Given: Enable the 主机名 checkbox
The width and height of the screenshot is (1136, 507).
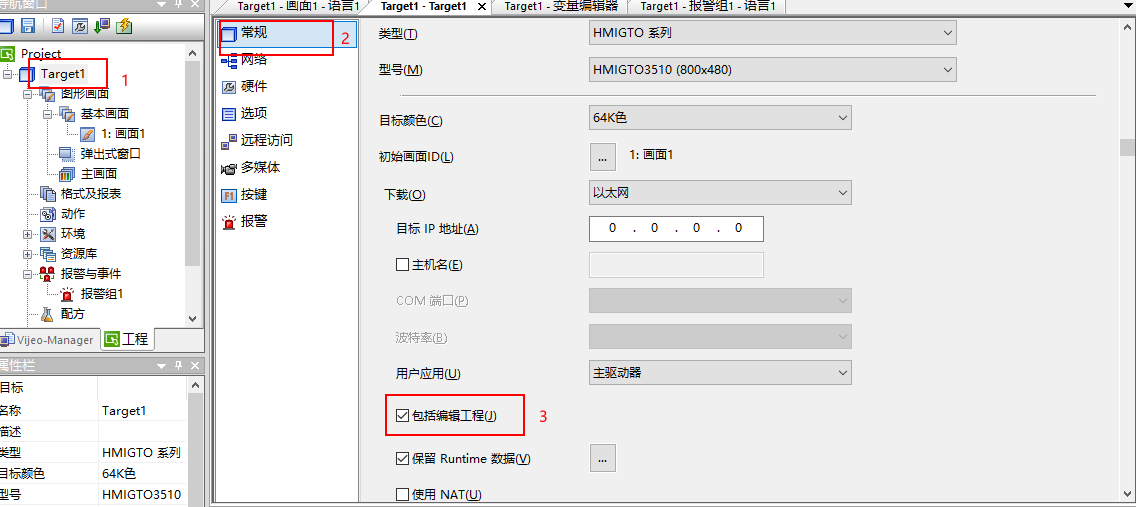Looking at the screenshot, I should pos(402,265).
